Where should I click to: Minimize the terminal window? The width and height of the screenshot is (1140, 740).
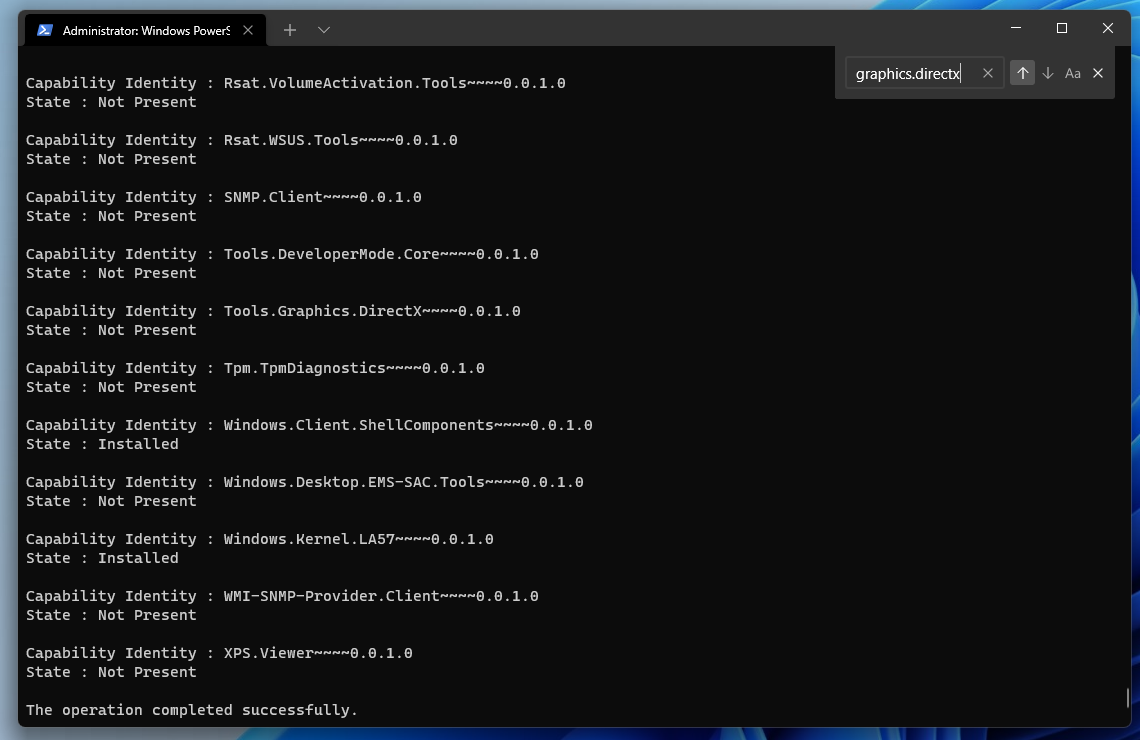pos(1016,28)
